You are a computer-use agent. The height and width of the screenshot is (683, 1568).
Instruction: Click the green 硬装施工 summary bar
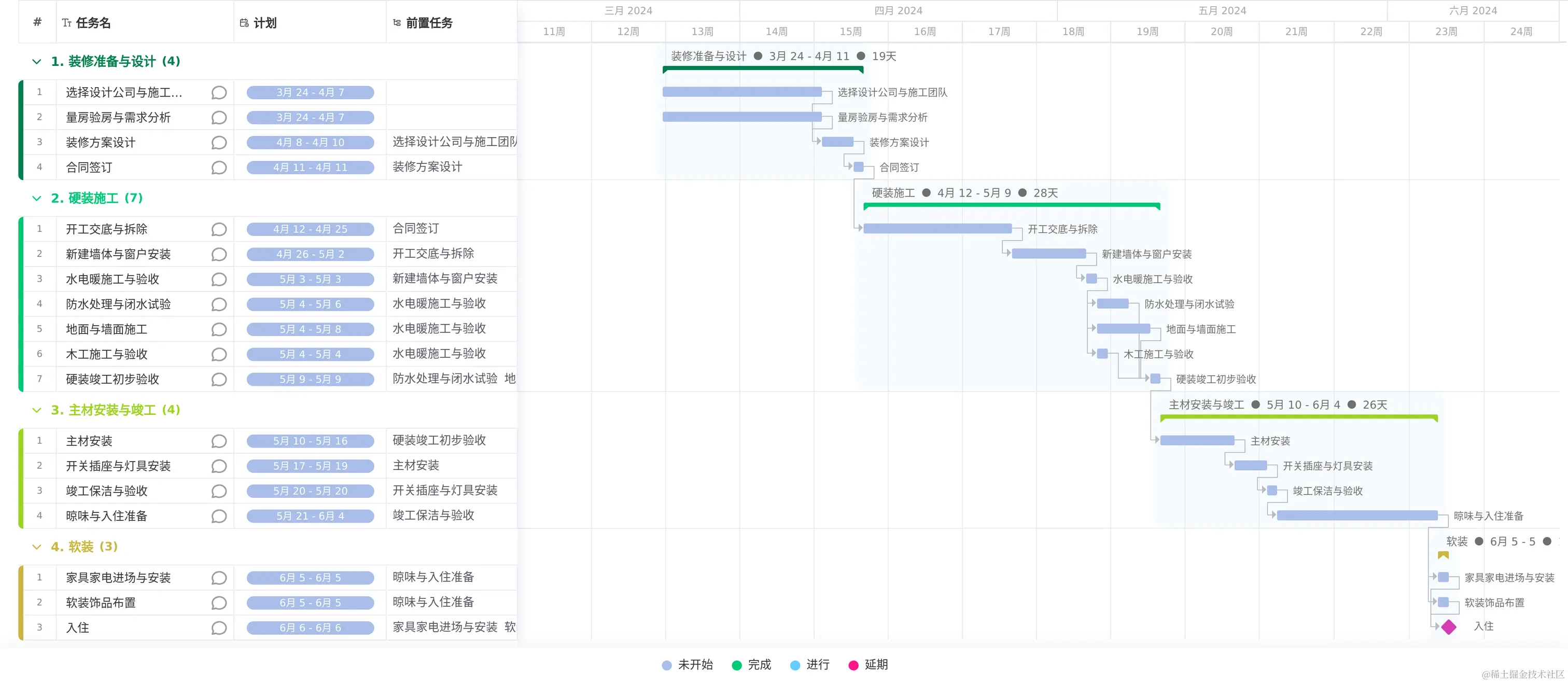[1011, 206]
